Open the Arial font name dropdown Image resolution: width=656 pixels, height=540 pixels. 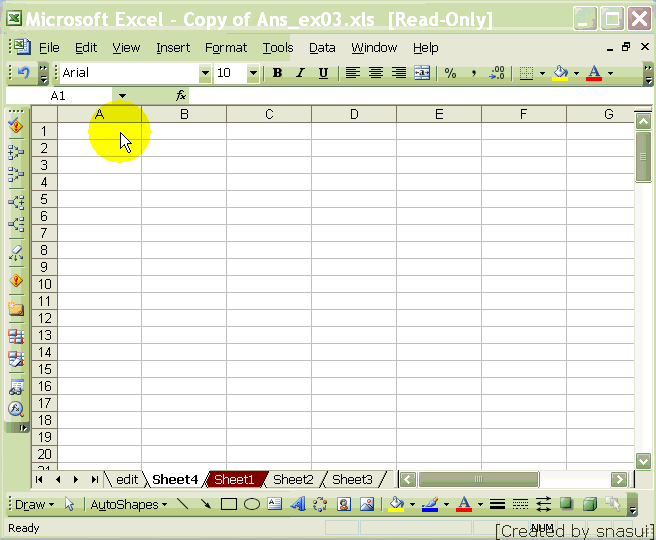point(205,73)
